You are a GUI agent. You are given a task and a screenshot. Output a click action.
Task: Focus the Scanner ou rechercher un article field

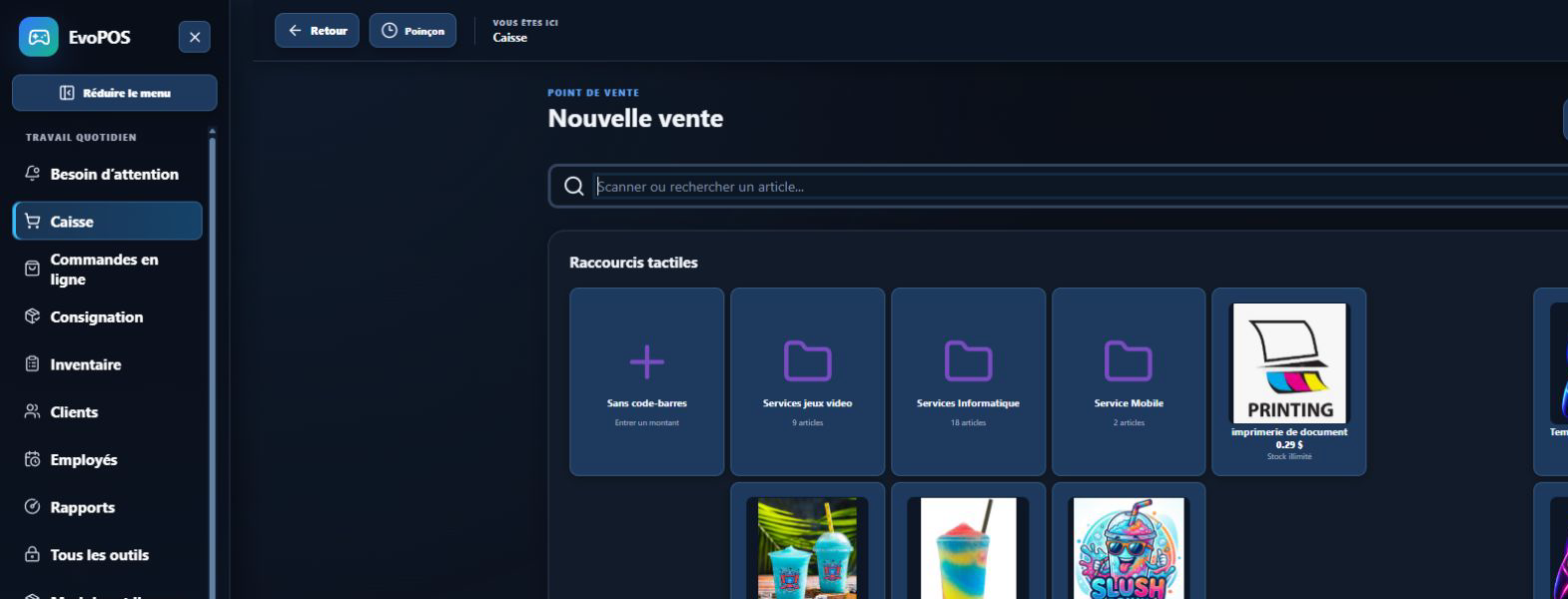1079,187
